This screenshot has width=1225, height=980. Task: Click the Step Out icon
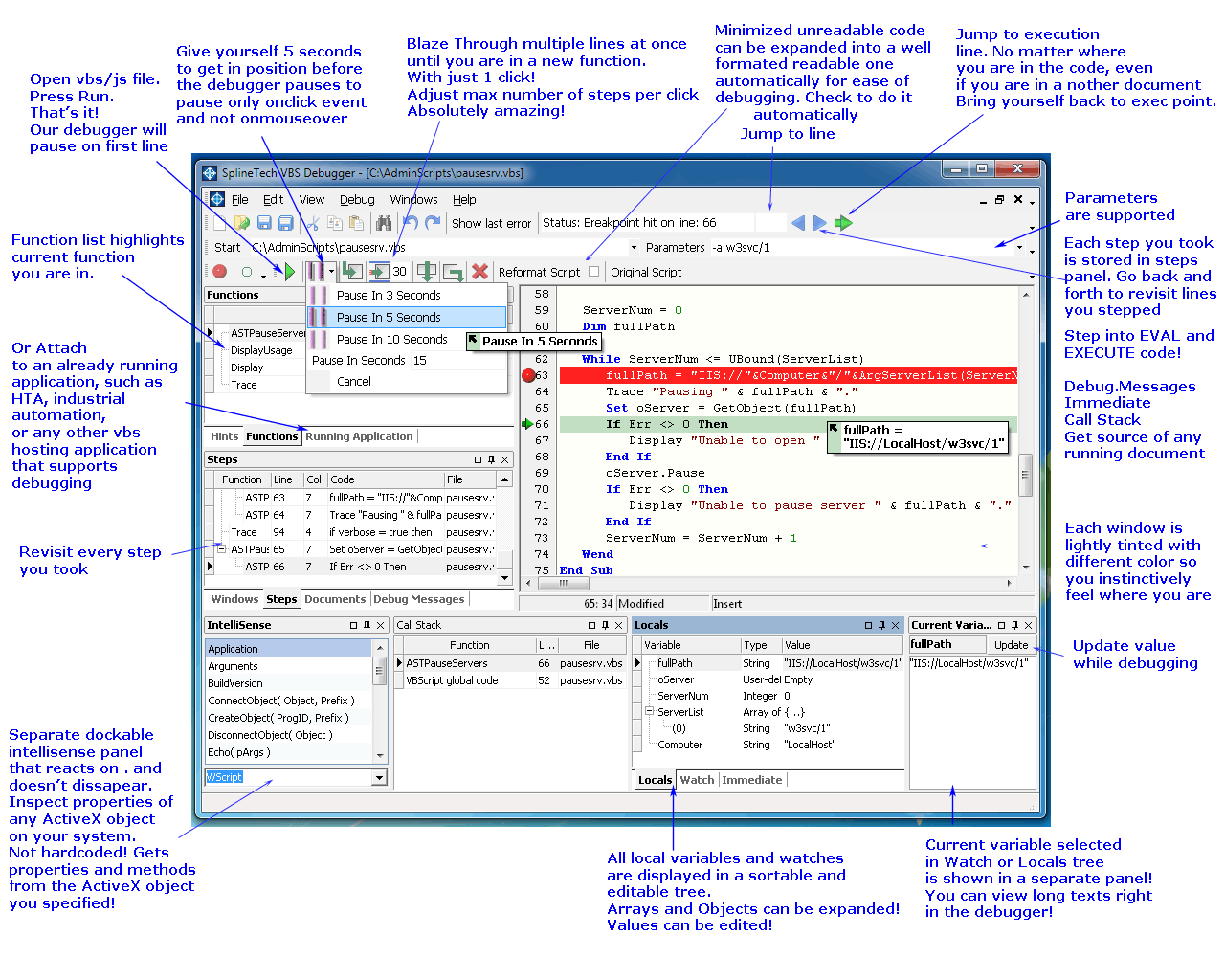pyautogui.click(x=453, y=272)
